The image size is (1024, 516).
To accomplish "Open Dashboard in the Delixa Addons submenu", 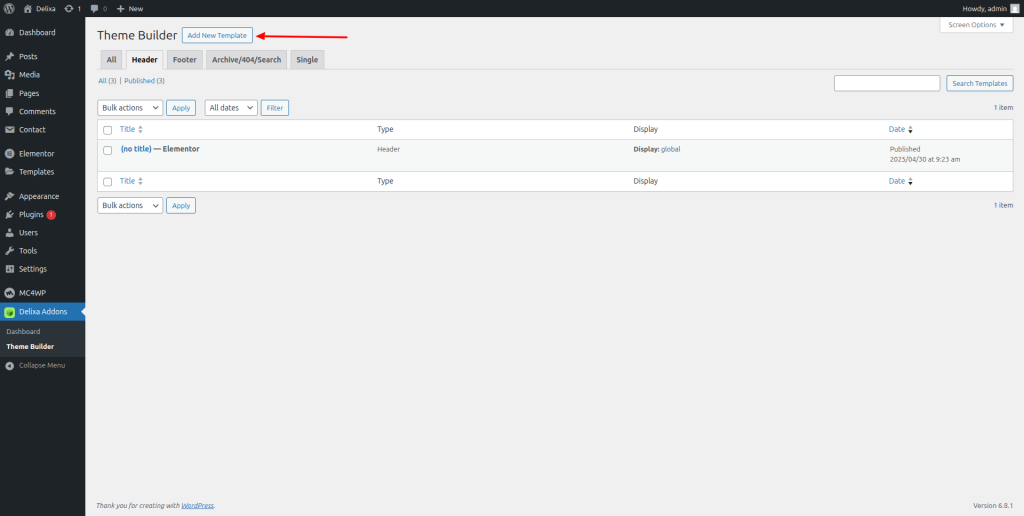I will (x=24, y=332).
